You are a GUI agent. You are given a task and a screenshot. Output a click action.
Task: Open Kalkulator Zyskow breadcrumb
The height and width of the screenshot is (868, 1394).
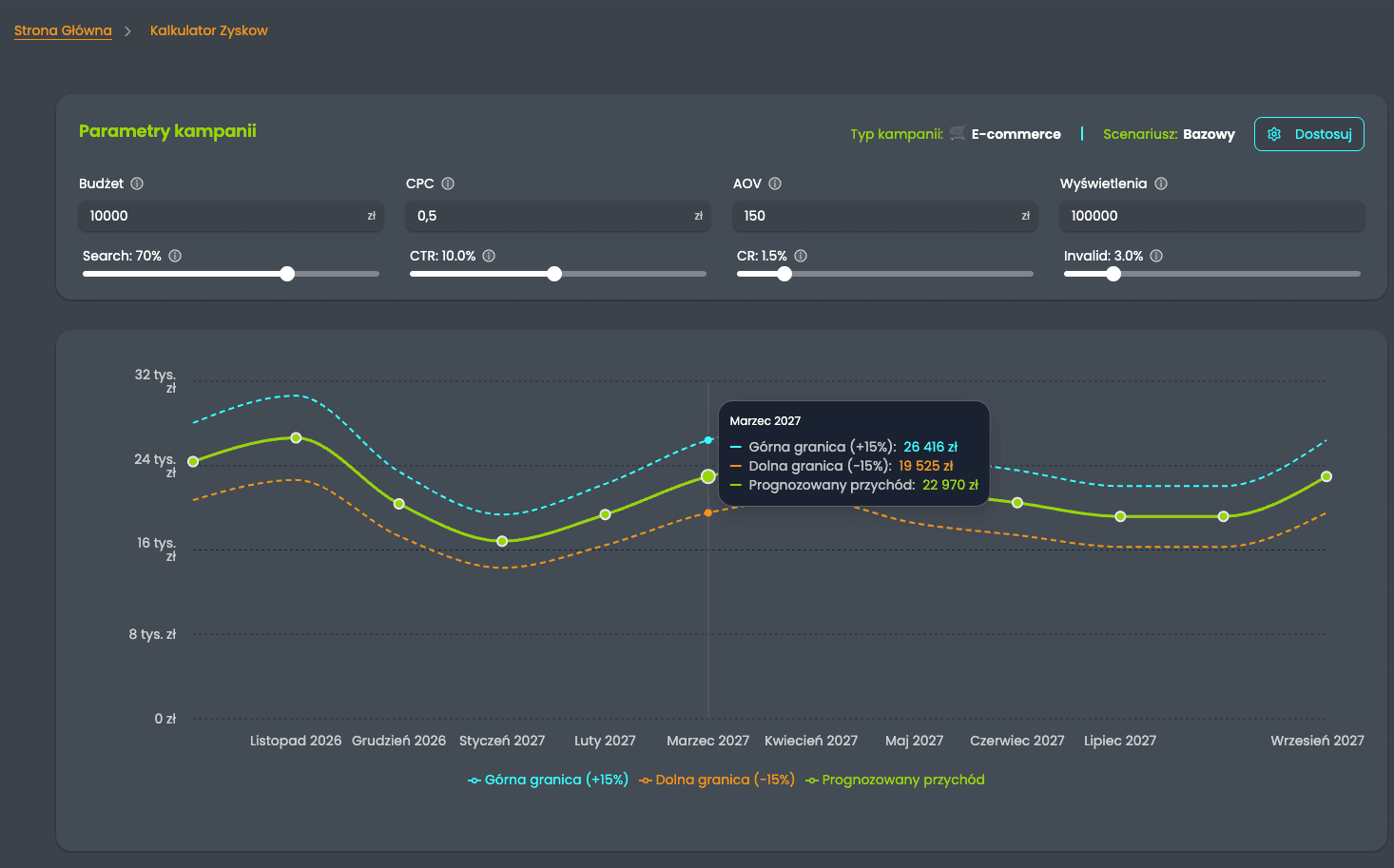pos(209,30)
